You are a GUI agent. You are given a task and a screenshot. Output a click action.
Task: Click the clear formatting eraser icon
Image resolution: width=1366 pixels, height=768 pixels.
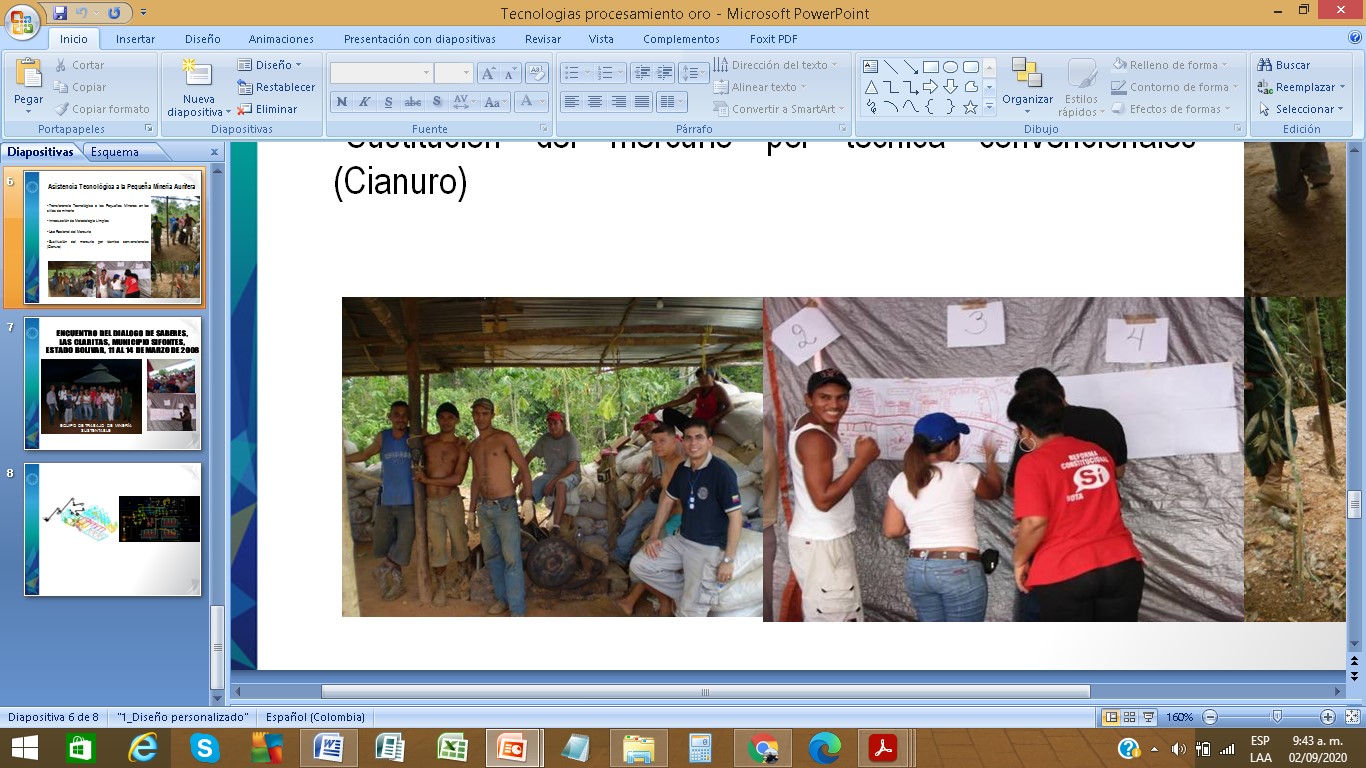click(537, 73)
